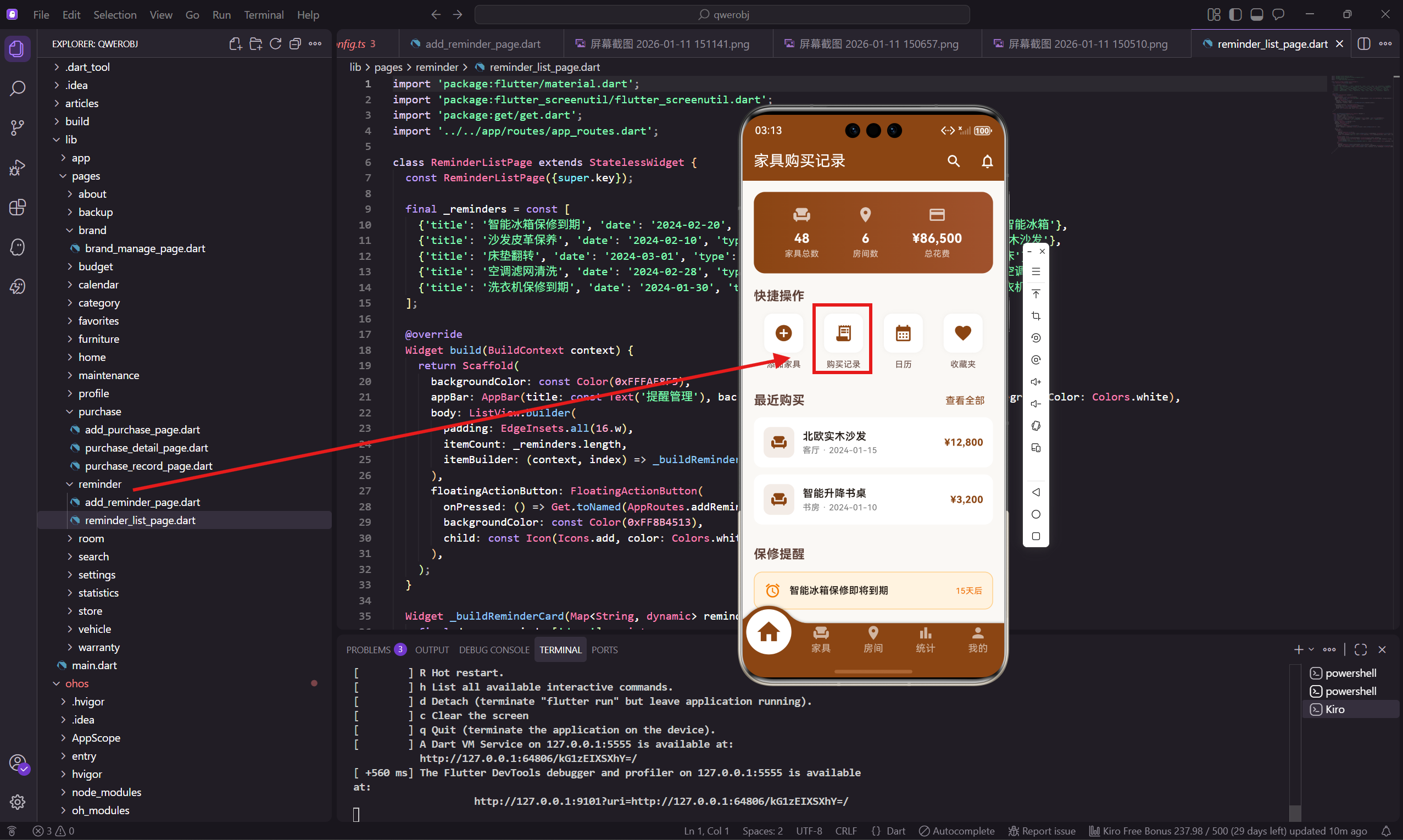1403x840 pixels.
Task: Collapse all folders in Explorer
Action: click(295, 44)
